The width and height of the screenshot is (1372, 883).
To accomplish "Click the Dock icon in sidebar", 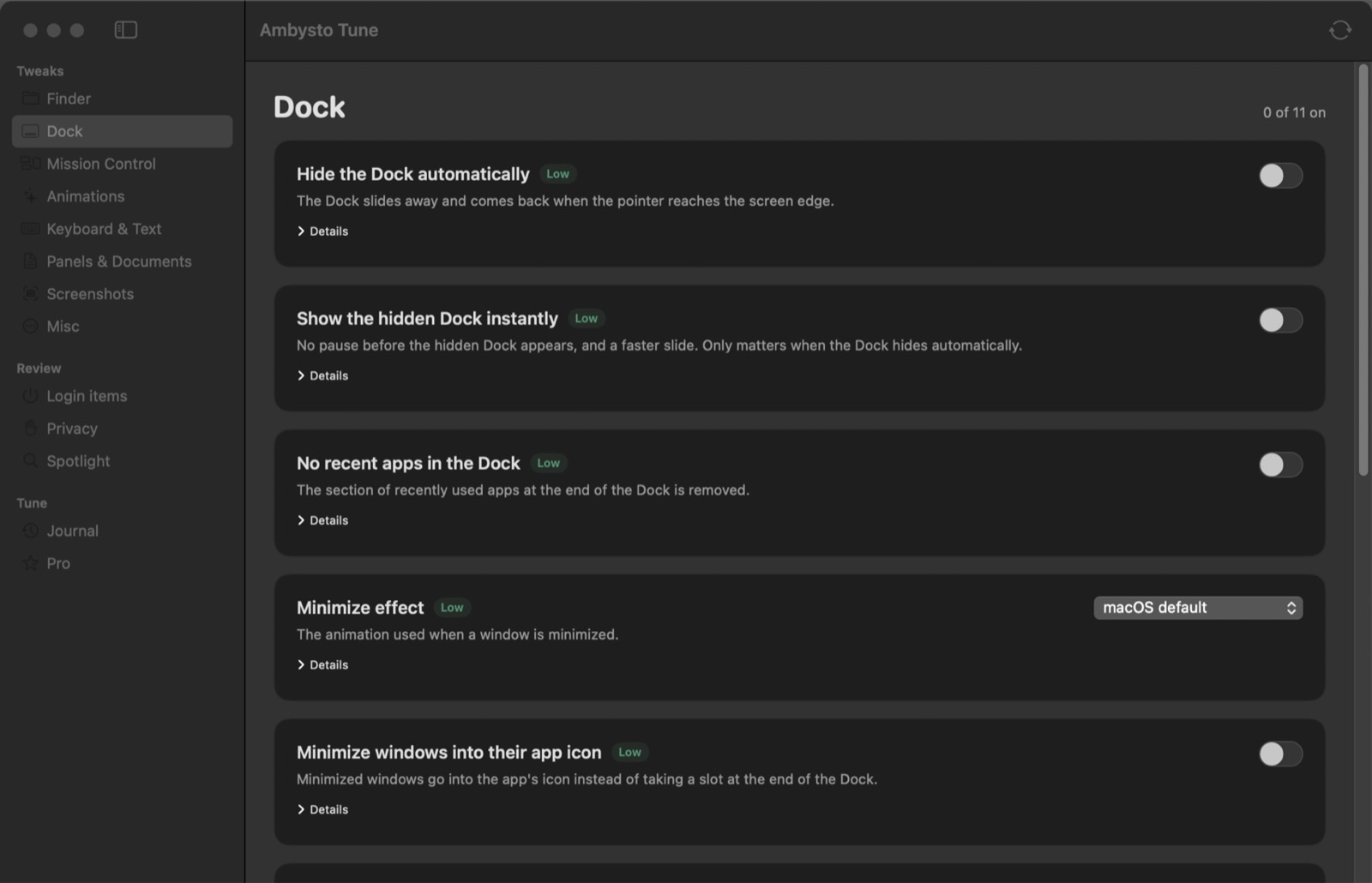I will 30,131.
